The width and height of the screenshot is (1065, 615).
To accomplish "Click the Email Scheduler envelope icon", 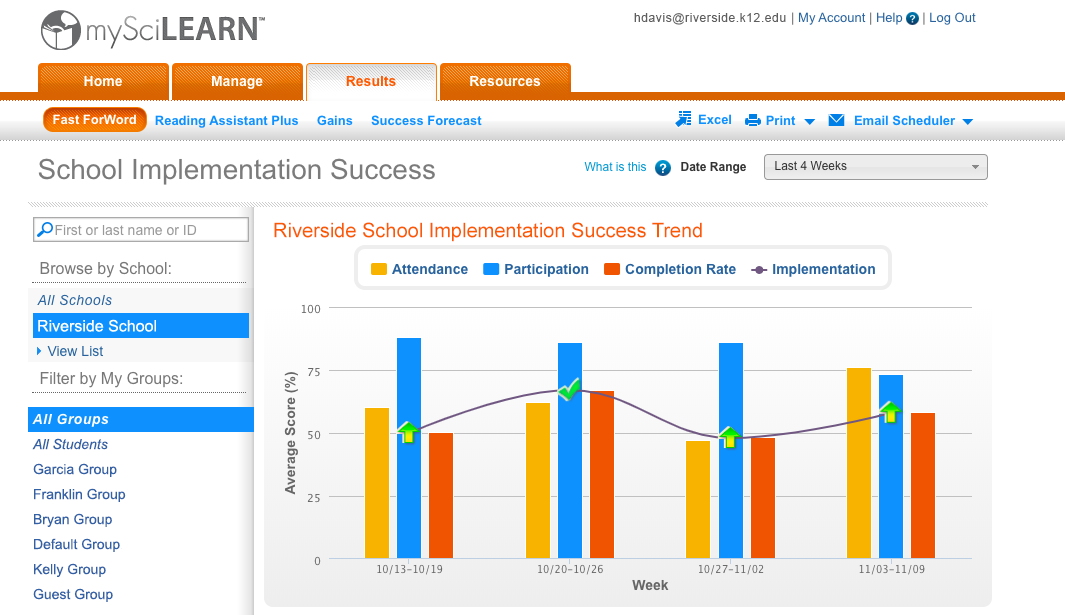I will (837, 120).
